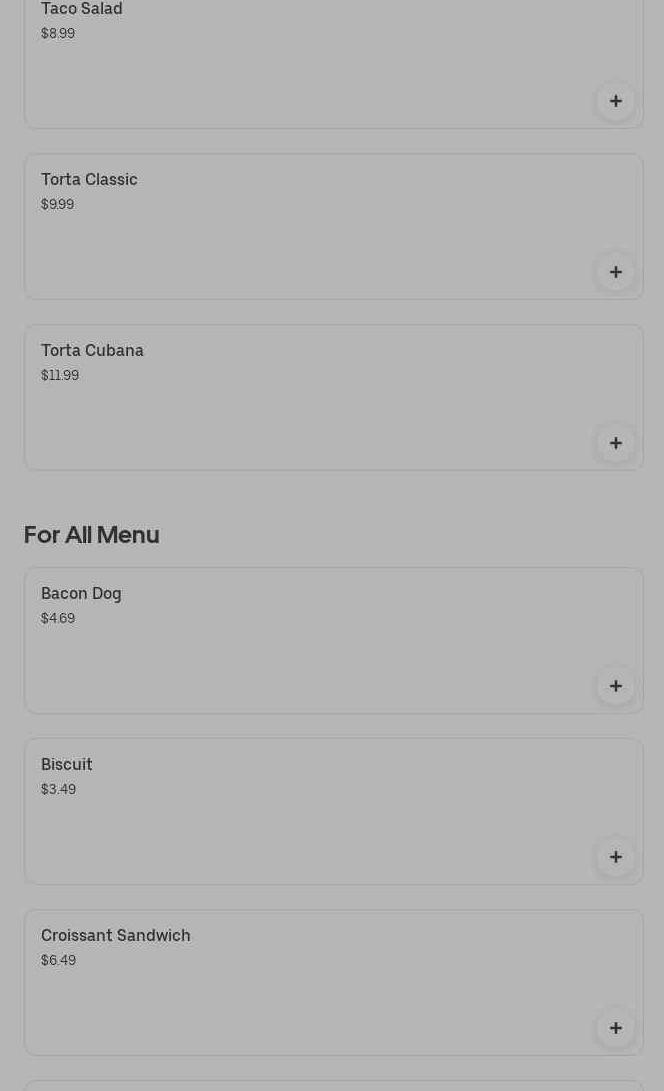
Task: Open the Torta Cubana menu item title
Action: pos(92,351)
